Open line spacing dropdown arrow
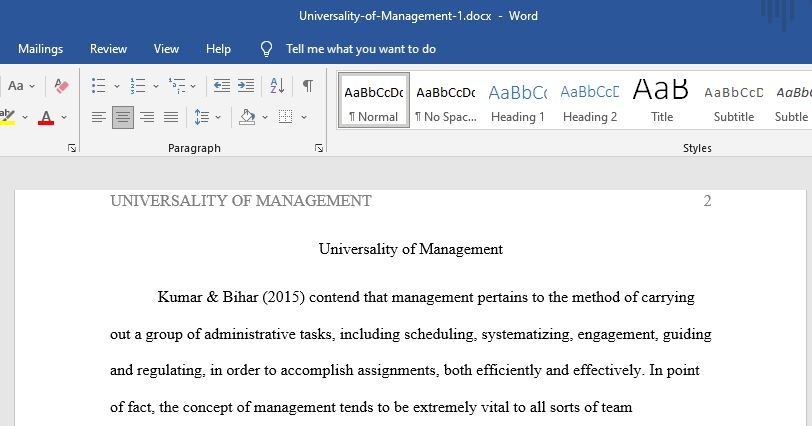Viewport: 812px width, 426px height. click(x=218, y=117)
